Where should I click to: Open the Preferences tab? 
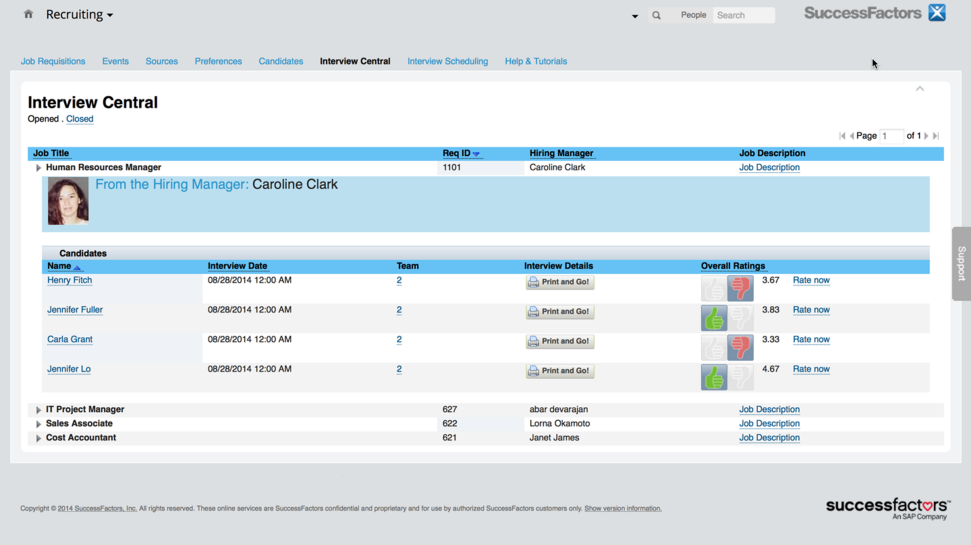click(218, 61)
